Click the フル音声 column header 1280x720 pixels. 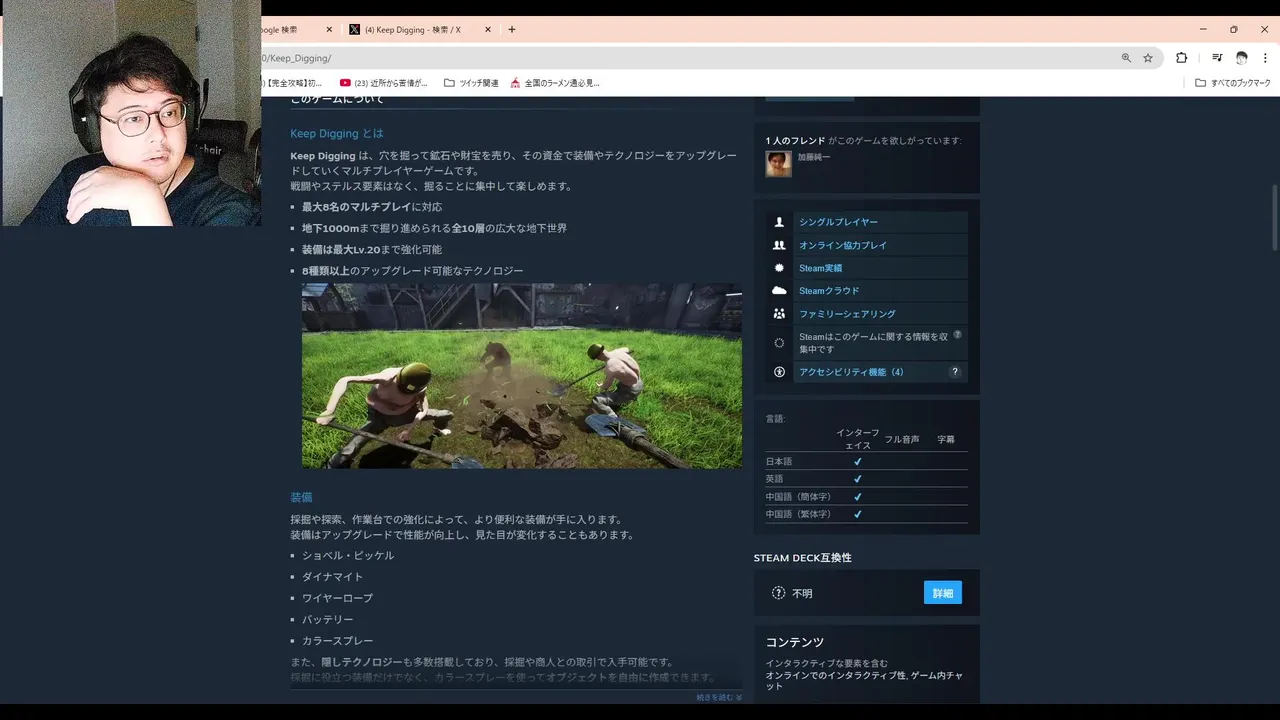tap(902, 439)
